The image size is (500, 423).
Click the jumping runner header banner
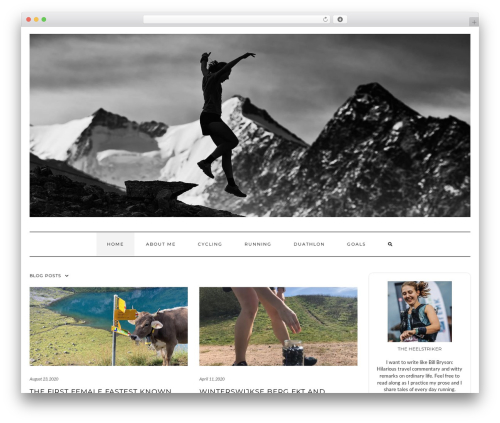tap(250, 125)
